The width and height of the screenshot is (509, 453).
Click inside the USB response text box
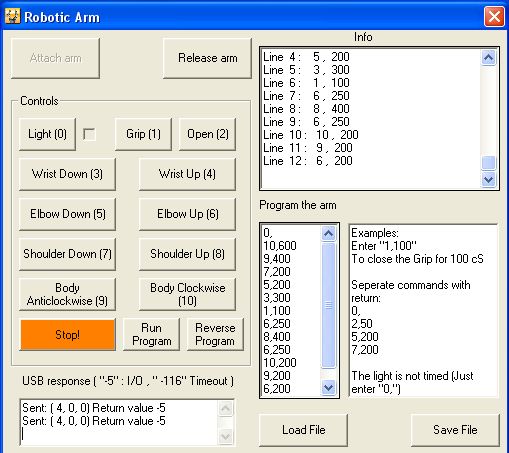click(119, 422)
